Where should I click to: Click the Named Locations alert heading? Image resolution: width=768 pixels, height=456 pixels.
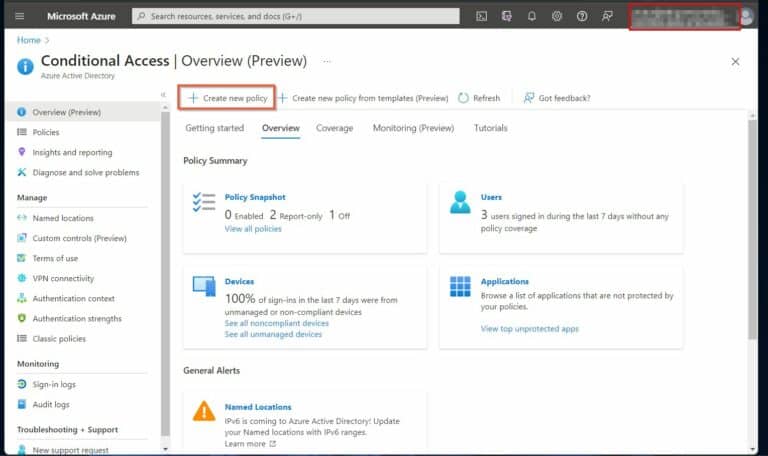(258, 407)
